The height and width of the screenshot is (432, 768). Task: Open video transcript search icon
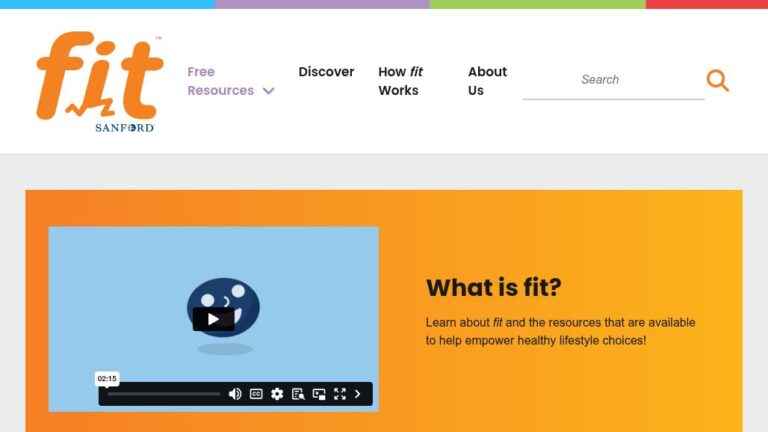click(298, 394)
